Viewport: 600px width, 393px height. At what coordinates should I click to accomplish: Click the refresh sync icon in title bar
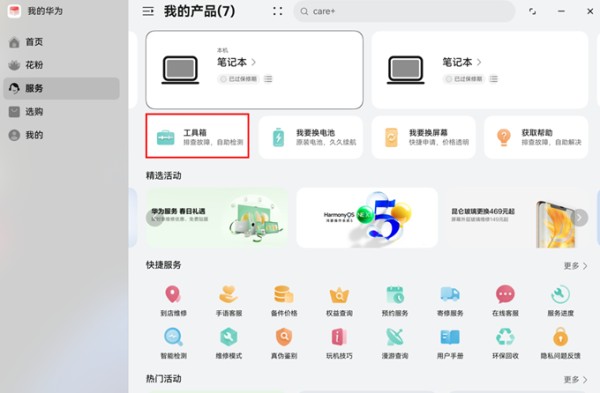point(532,11)
